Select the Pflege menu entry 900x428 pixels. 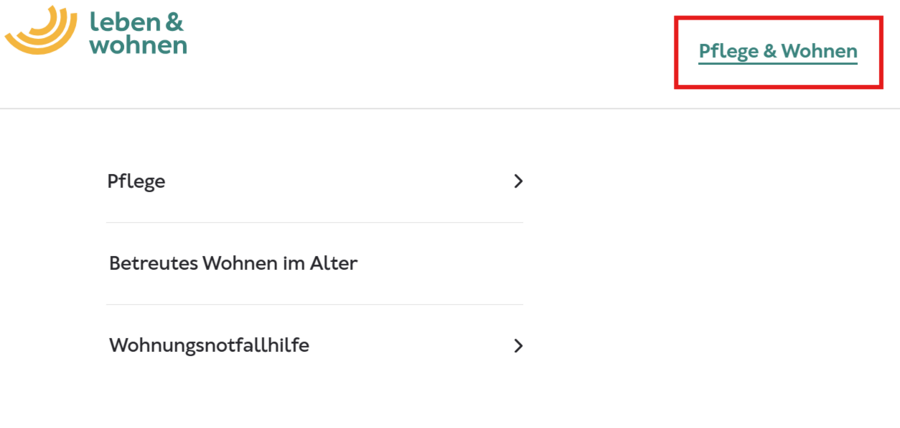136,181
